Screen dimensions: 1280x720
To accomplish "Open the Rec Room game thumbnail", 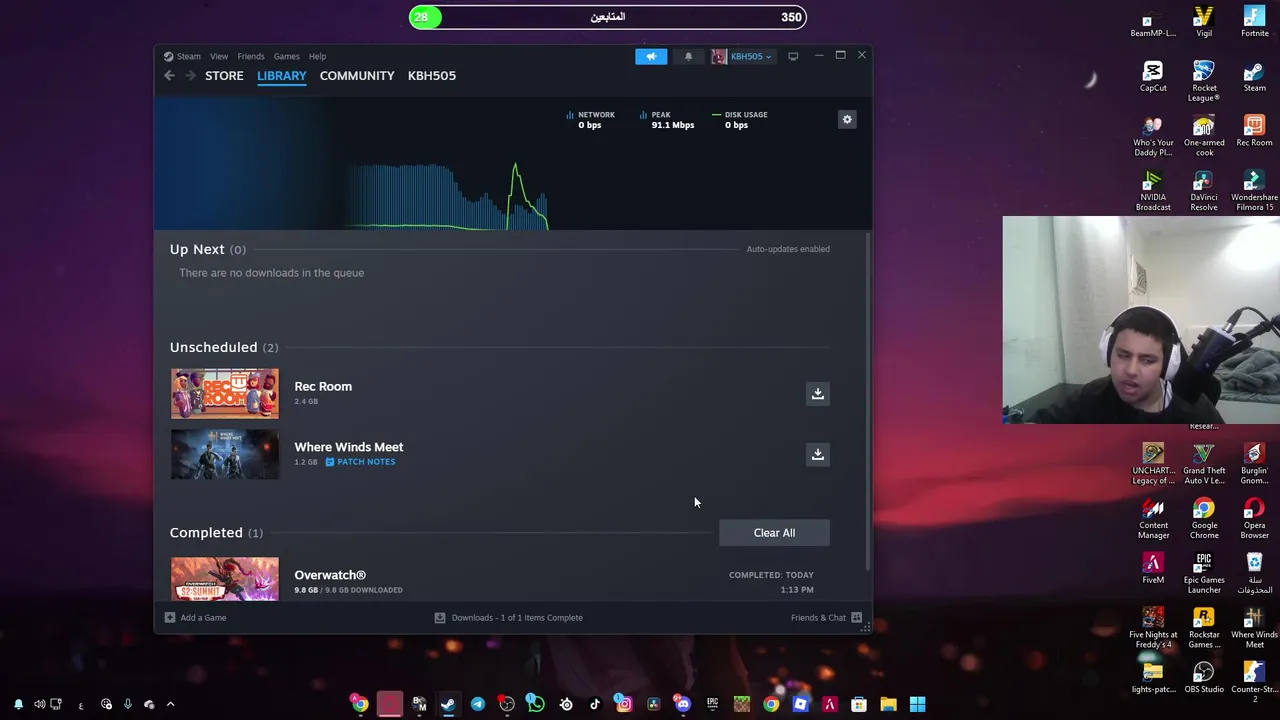I will [225, 393].
